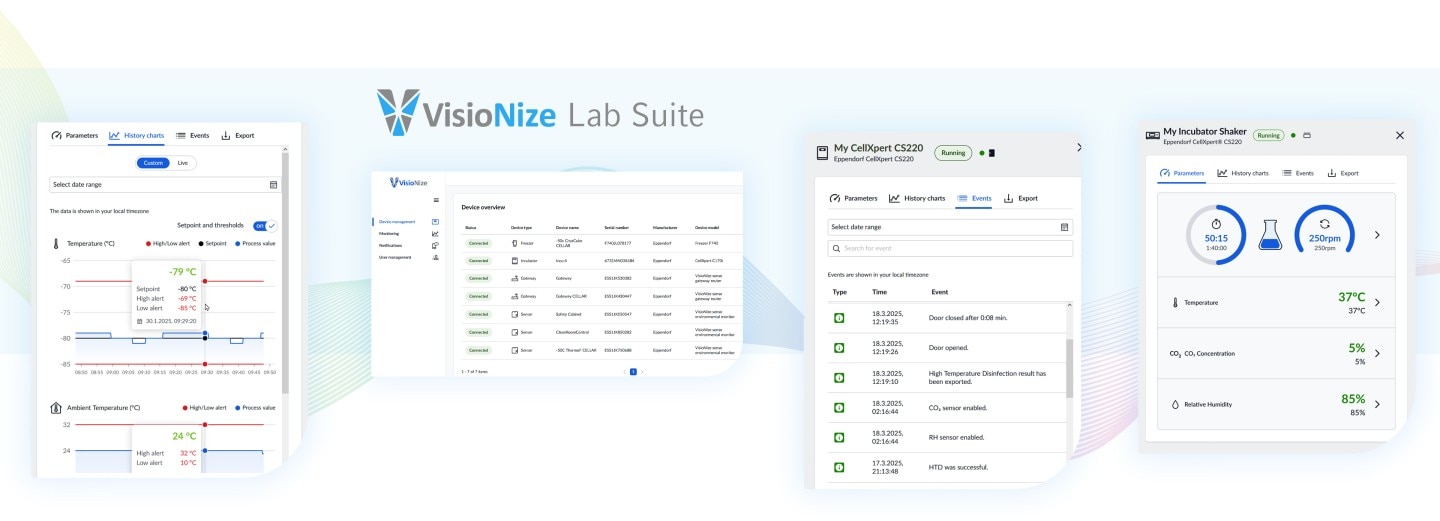Click Connected status of Incubator row
Image resolution: width=1440 pixels, height=521 pixels.
479,260
